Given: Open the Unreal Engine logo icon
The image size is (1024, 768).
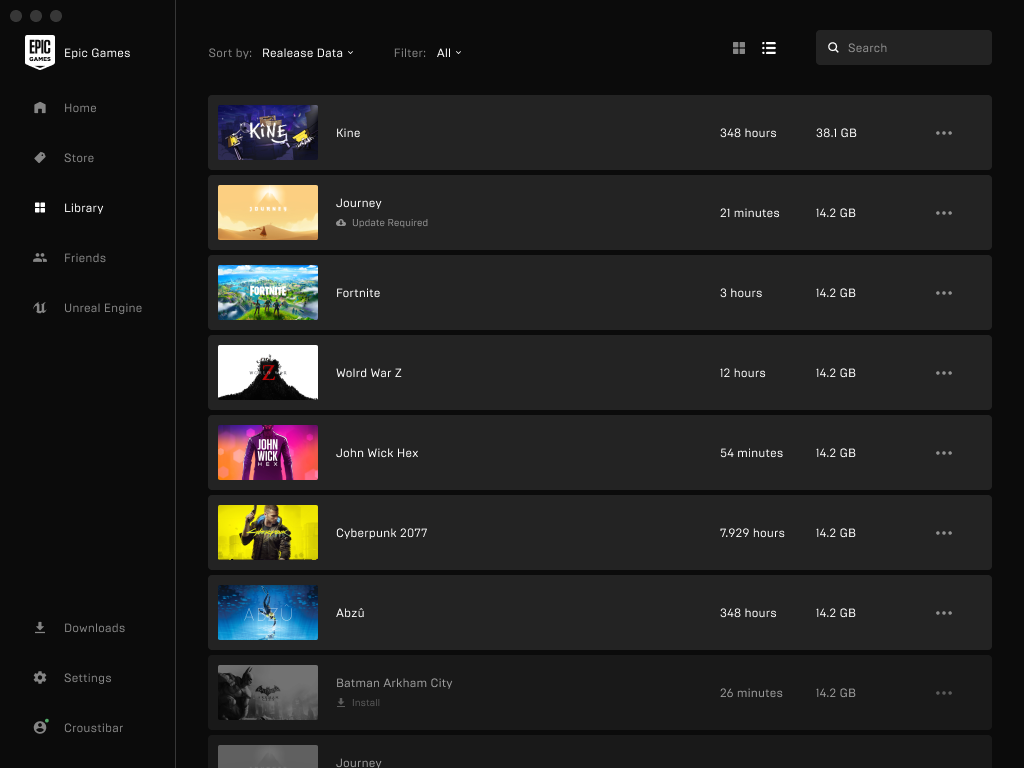Looking at the screenshot, I should point(40,308).
